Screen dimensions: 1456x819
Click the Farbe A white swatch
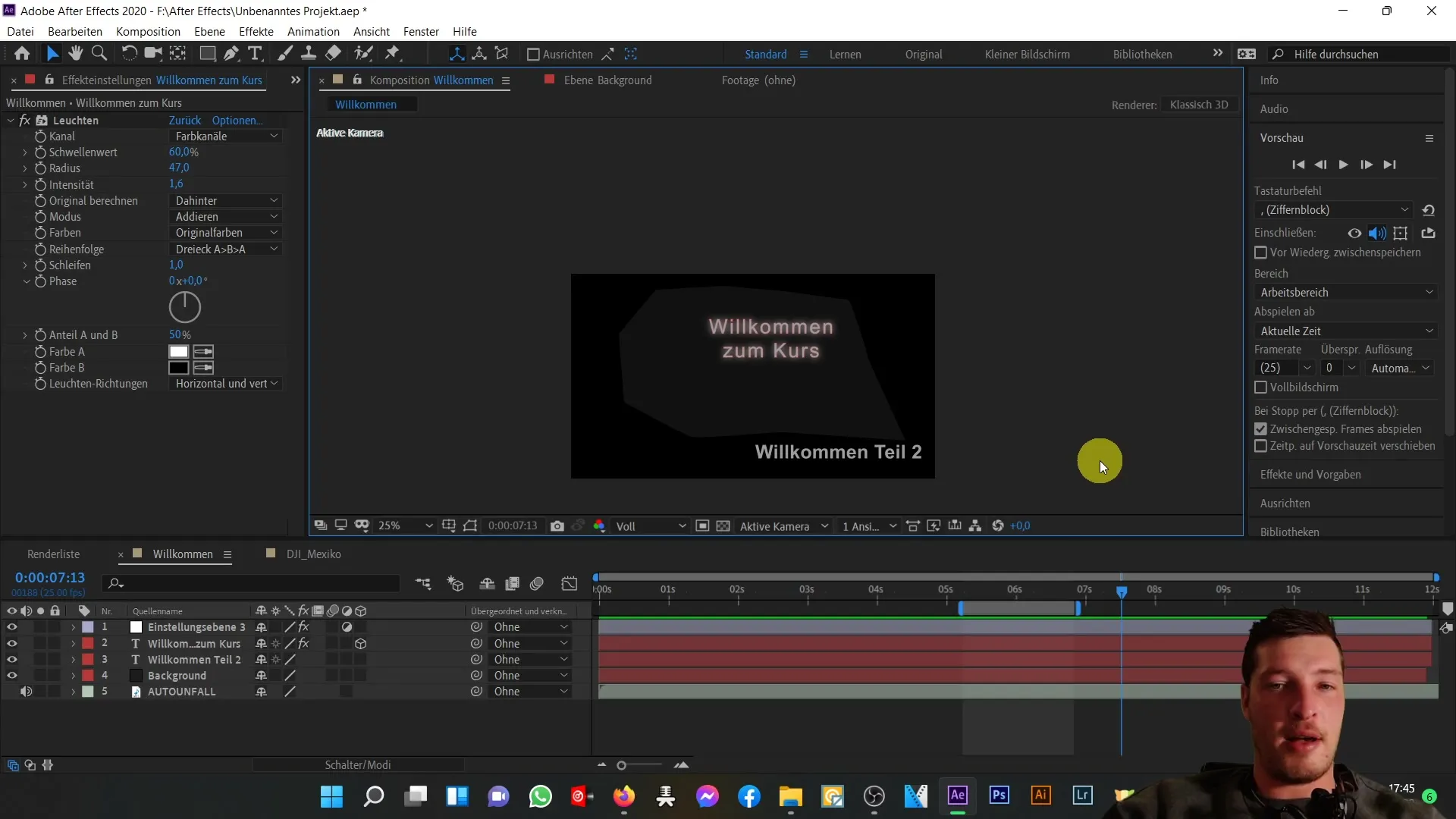[178, 352]
